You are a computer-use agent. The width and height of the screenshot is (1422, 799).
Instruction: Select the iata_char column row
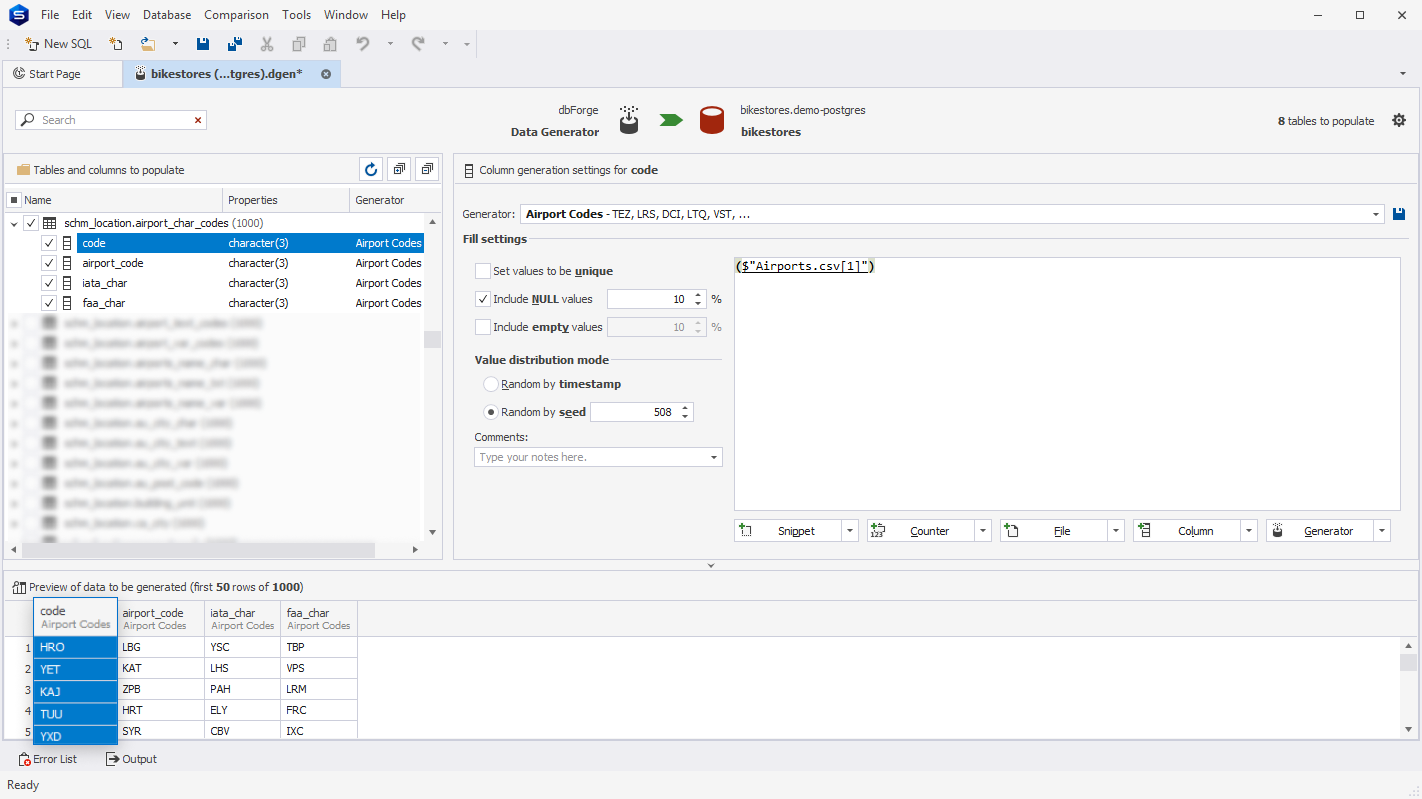(x=250, y=283)
